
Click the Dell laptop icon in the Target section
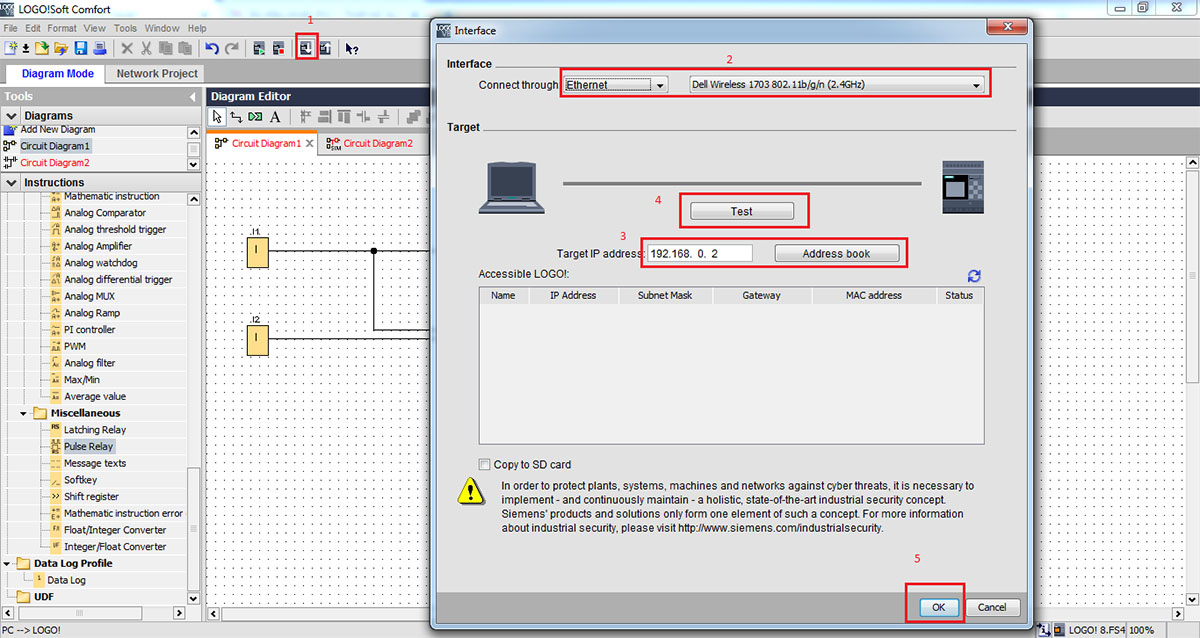click(x=511, y=187)
